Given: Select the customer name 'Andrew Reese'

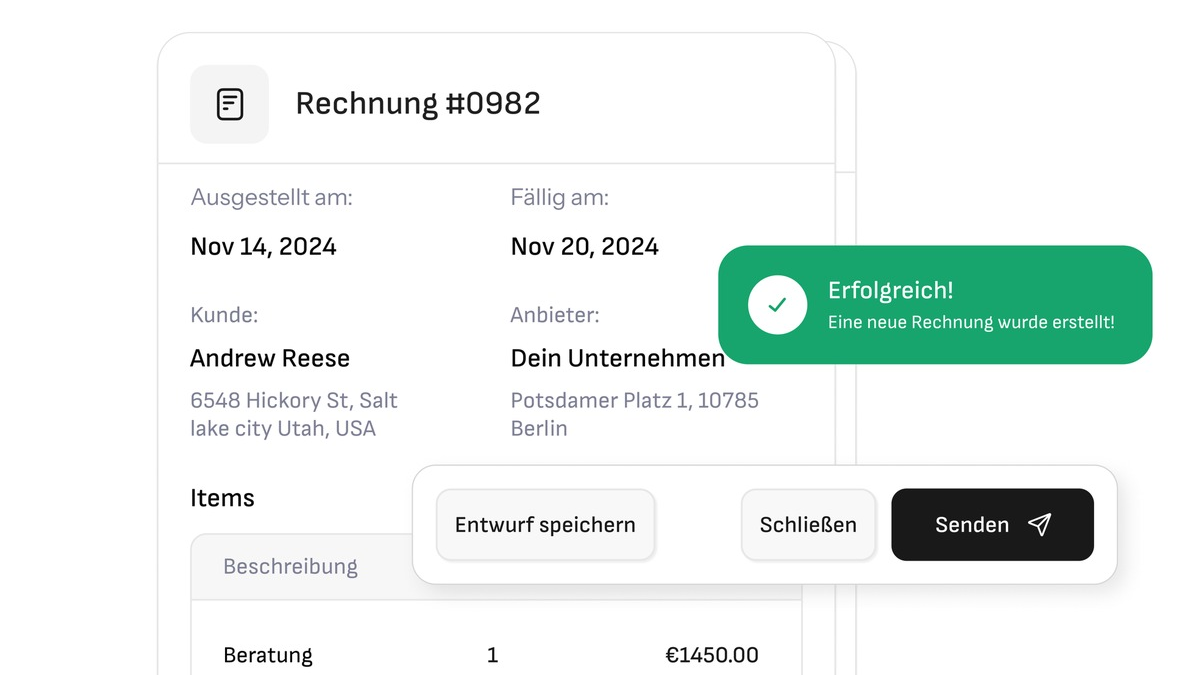Looking at the screenshot, I should [270, 358].
